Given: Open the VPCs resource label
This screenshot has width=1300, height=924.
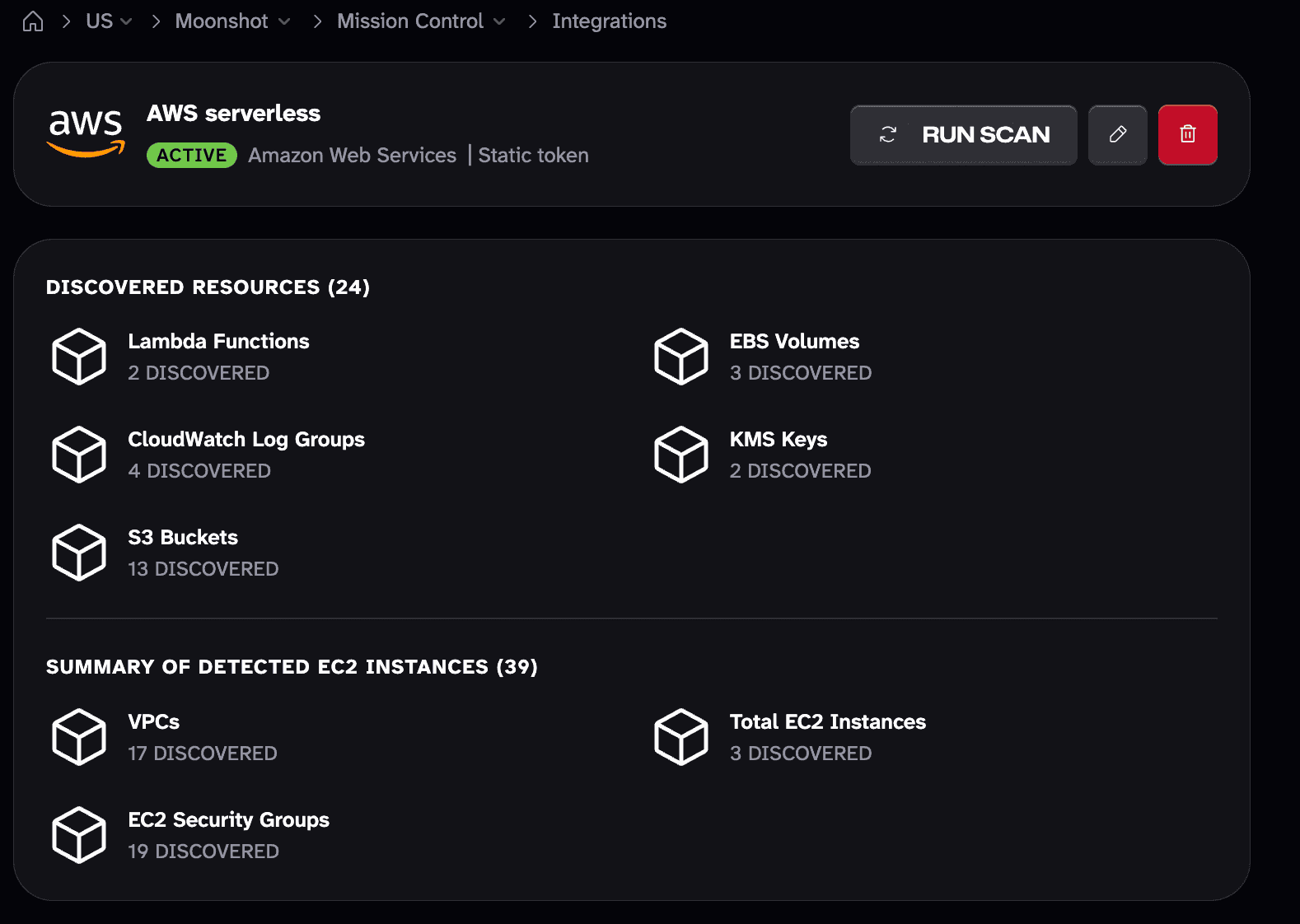Looking at the screenshot, I should click(153, 721).
